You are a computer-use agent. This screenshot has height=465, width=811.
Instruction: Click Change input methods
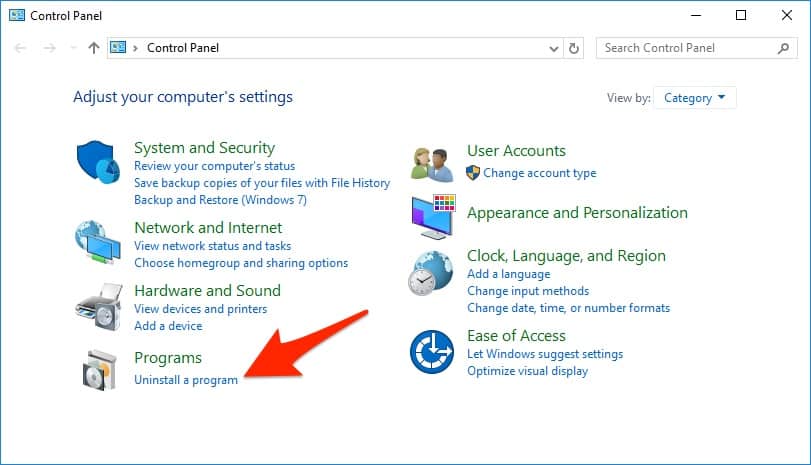coord(528,291)
